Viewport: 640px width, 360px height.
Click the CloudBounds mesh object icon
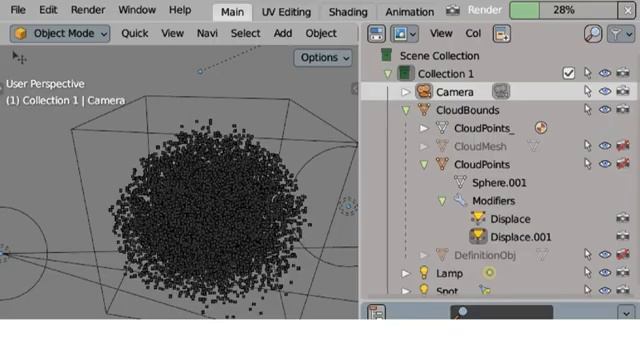pyautogui.click(x=424, y=109)
